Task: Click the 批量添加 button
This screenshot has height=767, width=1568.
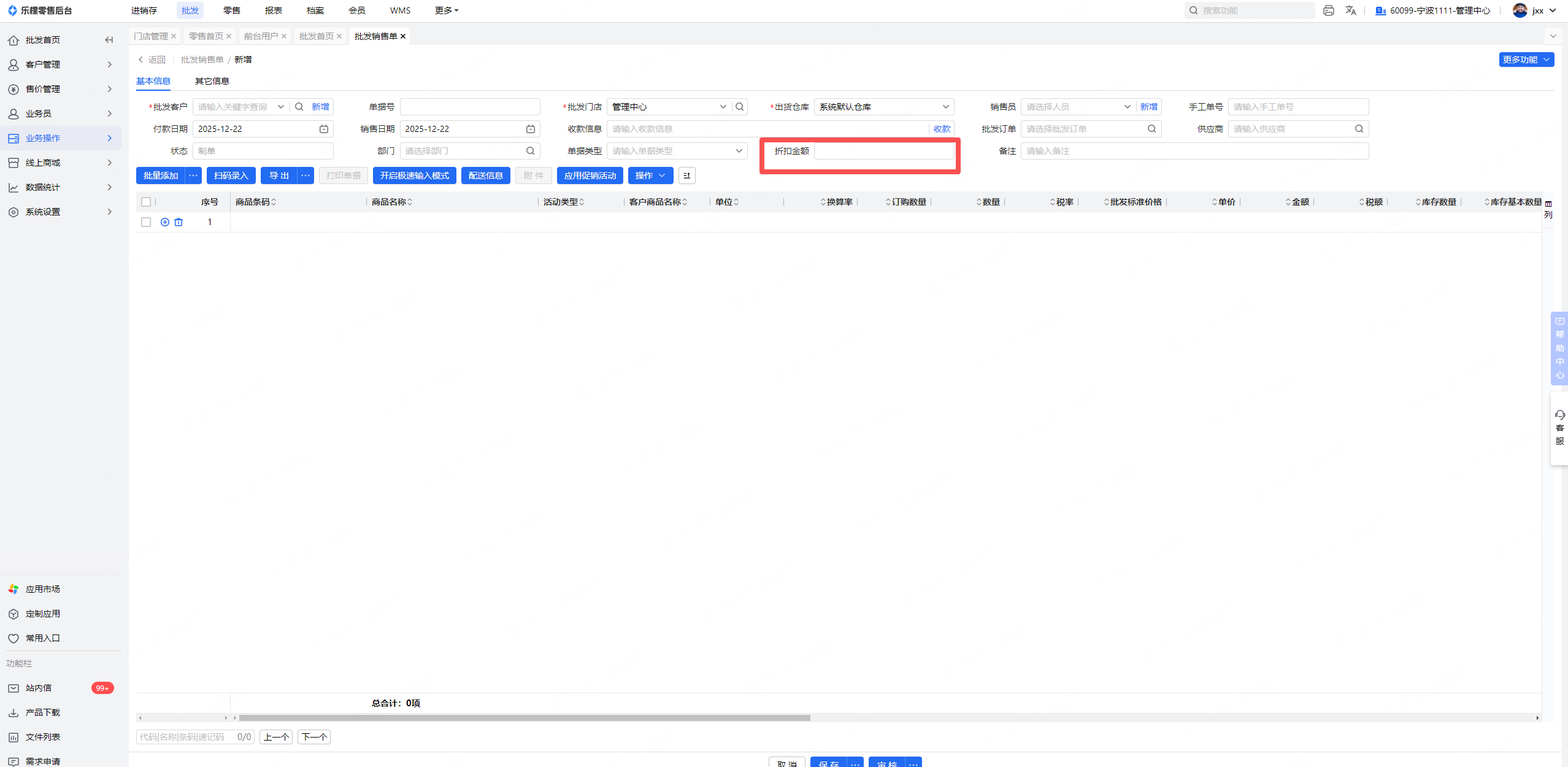Action: [161, 175]
